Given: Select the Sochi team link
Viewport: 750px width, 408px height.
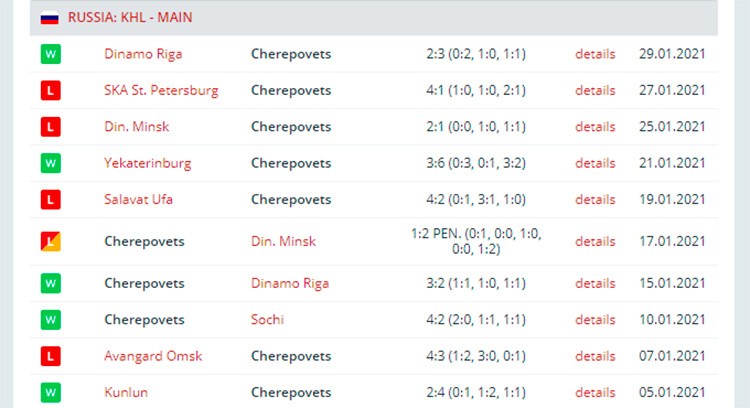Looking at the screenshot, I should [267, 320].
